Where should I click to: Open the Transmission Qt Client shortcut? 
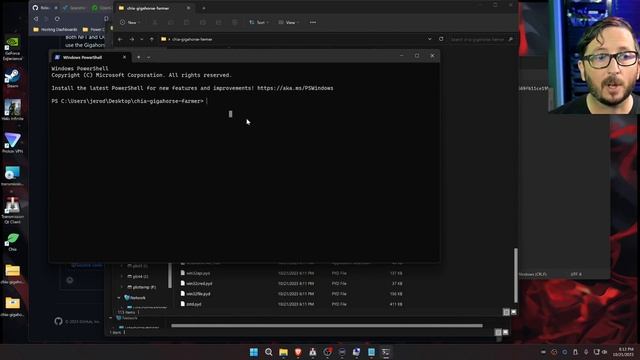(x=12, y=210)
